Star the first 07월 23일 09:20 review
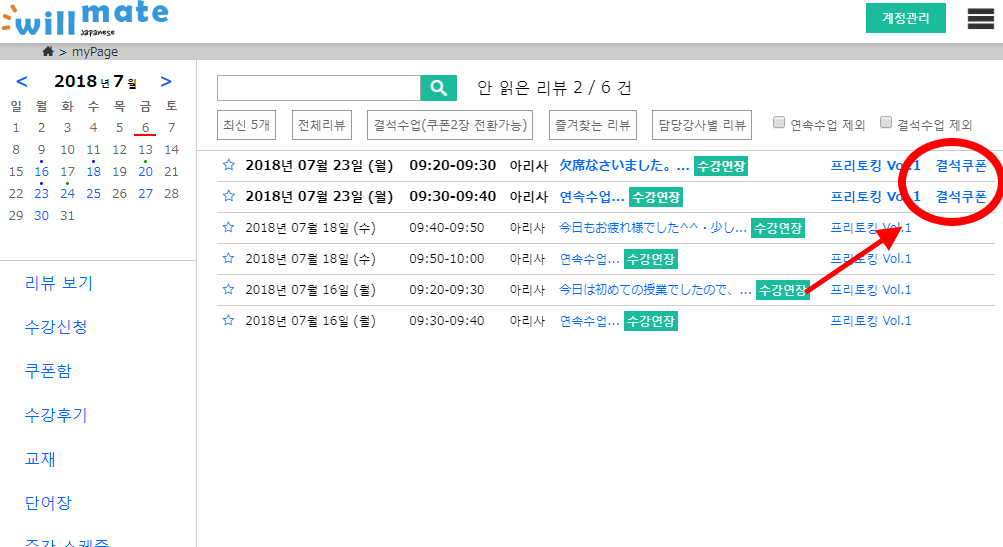1003x547 pixels. tap(228, 165)
